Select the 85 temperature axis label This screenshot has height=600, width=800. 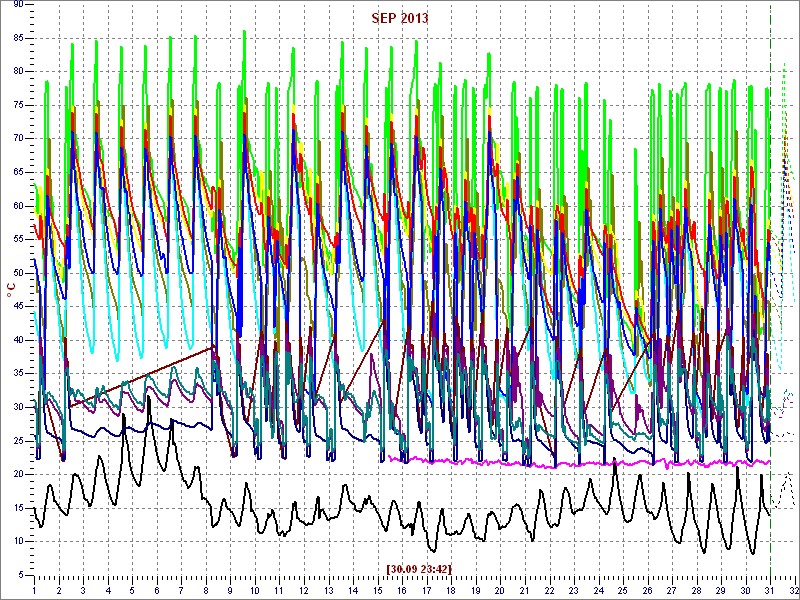pos(18,38)
